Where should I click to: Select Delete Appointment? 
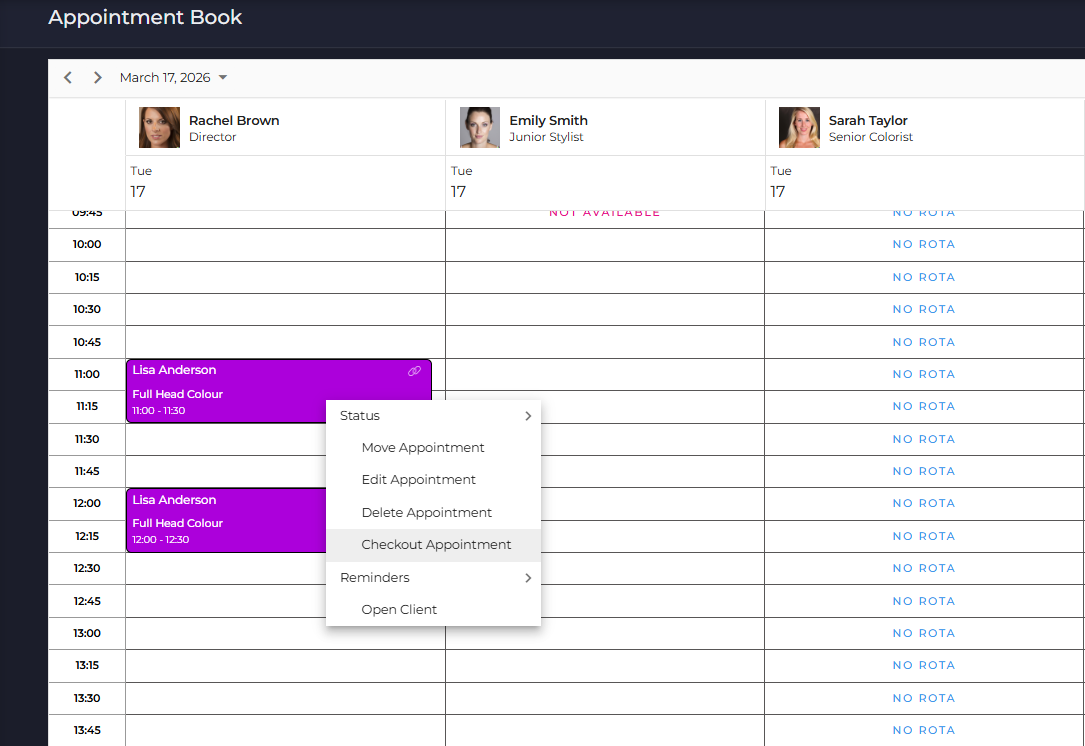click(427, 512)
